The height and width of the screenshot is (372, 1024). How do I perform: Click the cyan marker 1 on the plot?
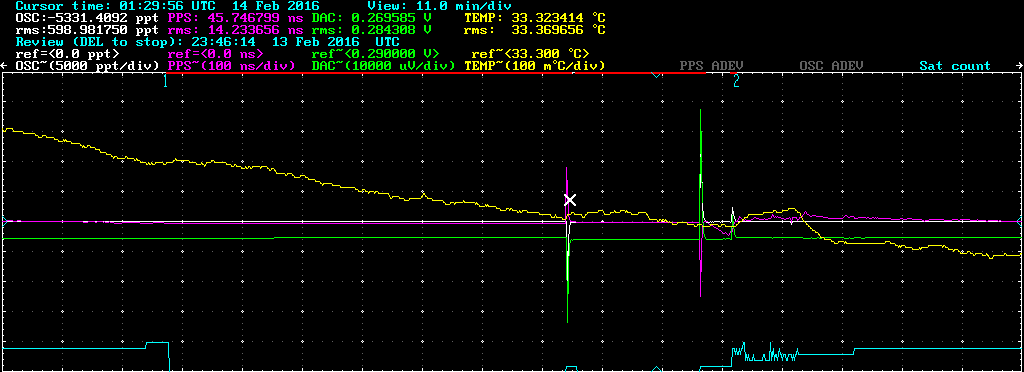pyautogui.click(x=165, y=81)
